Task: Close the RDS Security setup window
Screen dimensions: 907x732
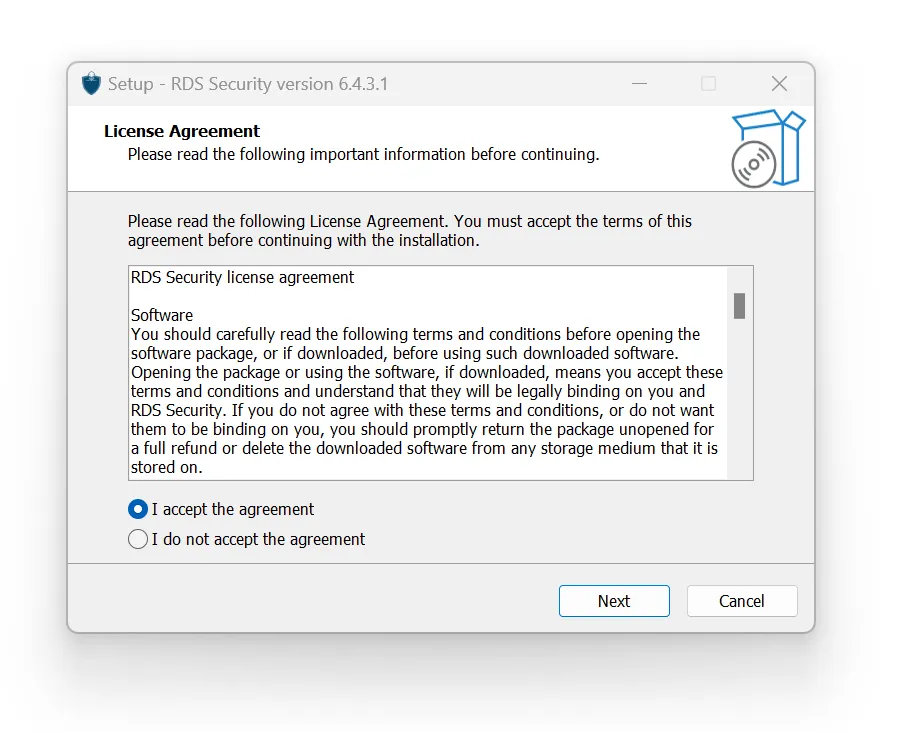Action: click(779, 84)
